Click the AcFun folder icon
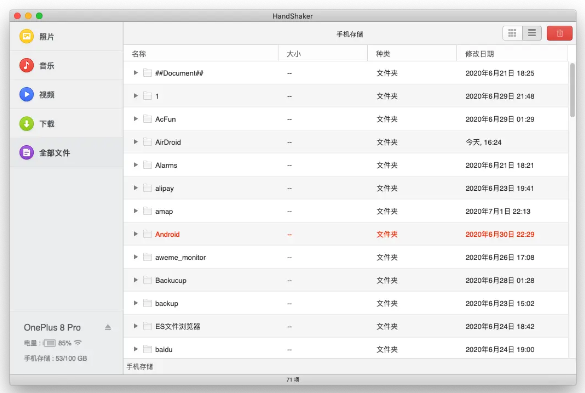585x393 pixels. pos(148,119)
